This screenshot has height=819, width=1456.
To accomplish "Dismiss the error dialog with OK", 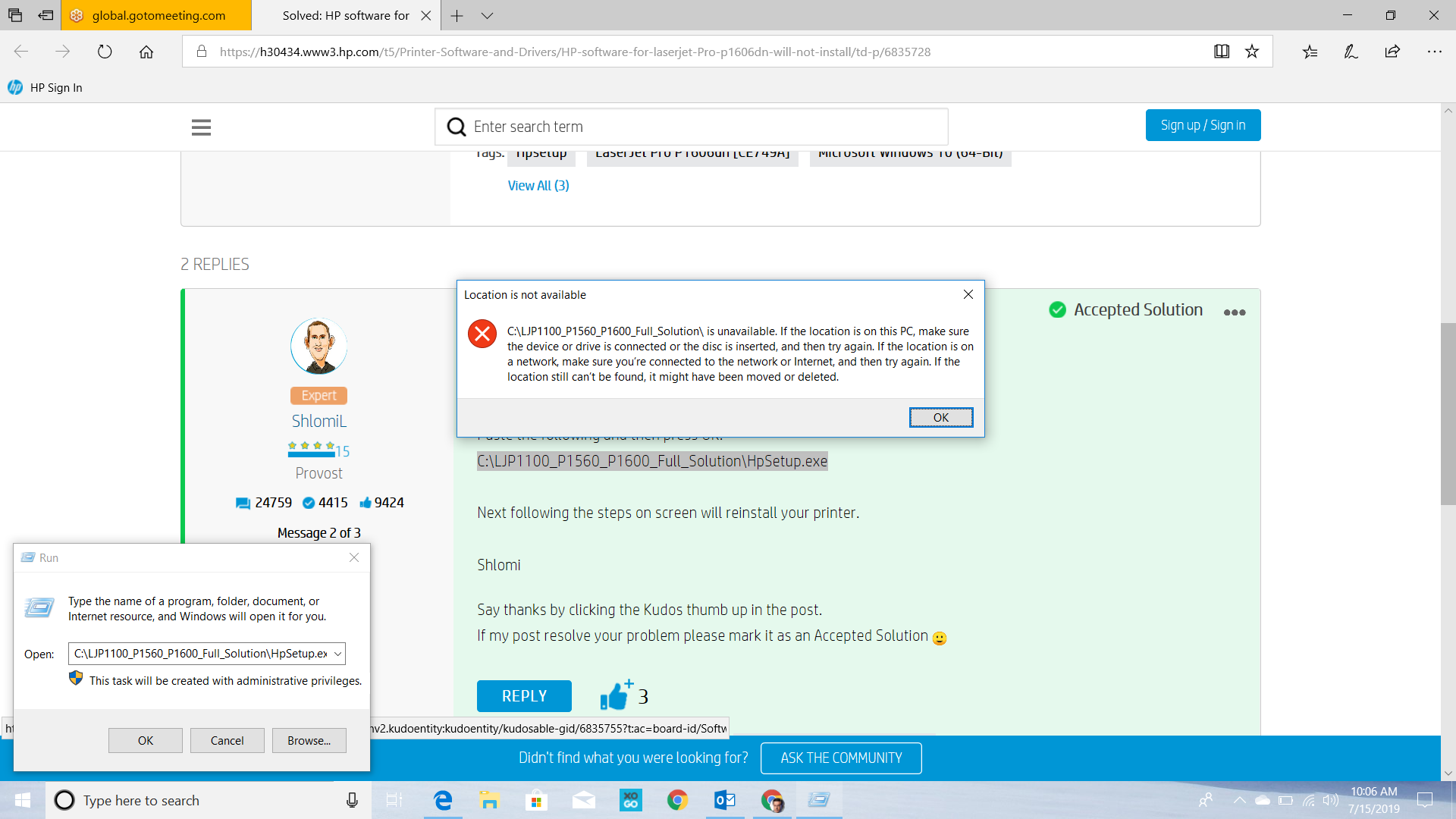I will (940, 418).
